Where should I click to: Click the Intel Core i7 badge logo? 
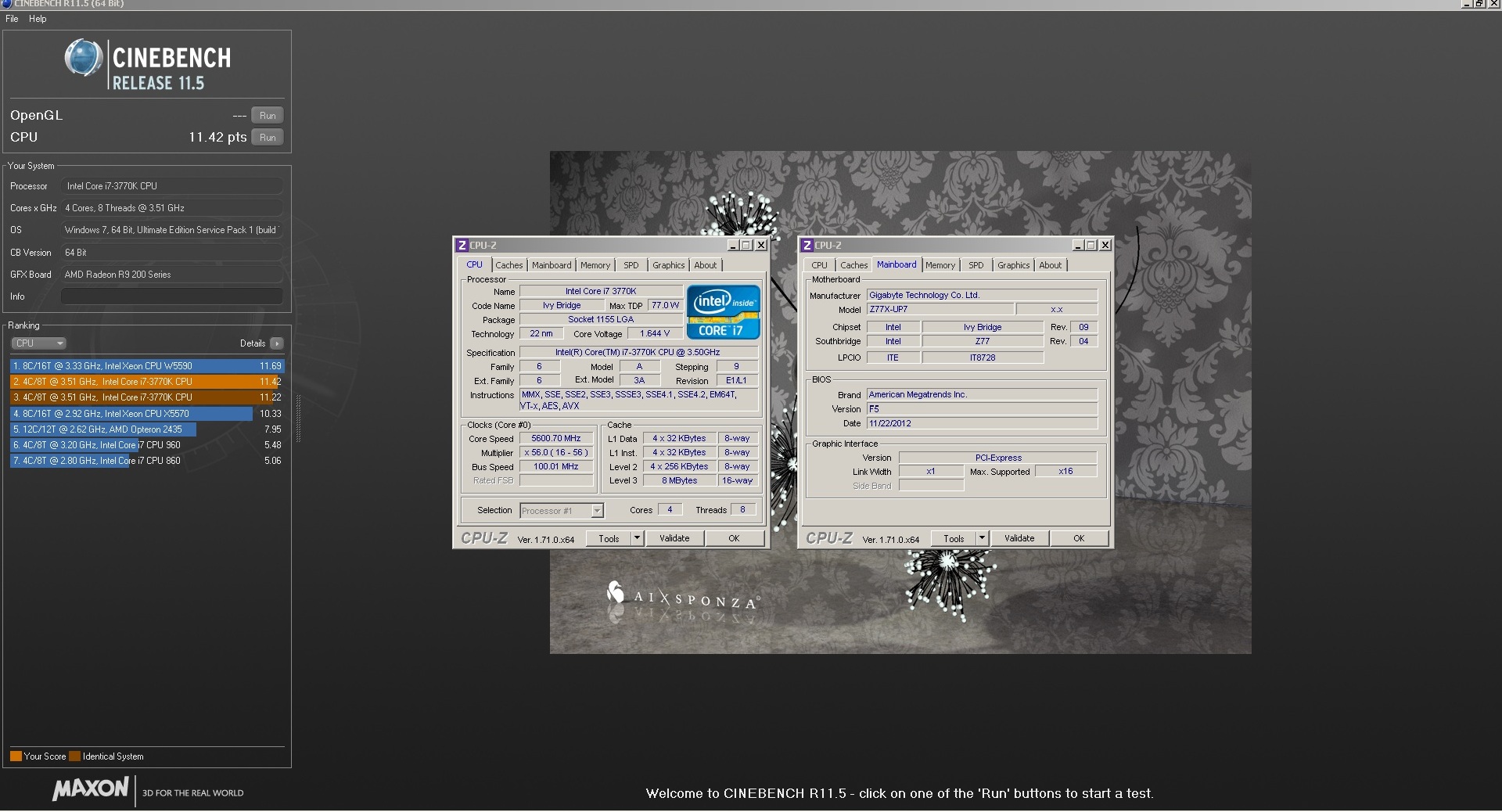tap(724, 311)
